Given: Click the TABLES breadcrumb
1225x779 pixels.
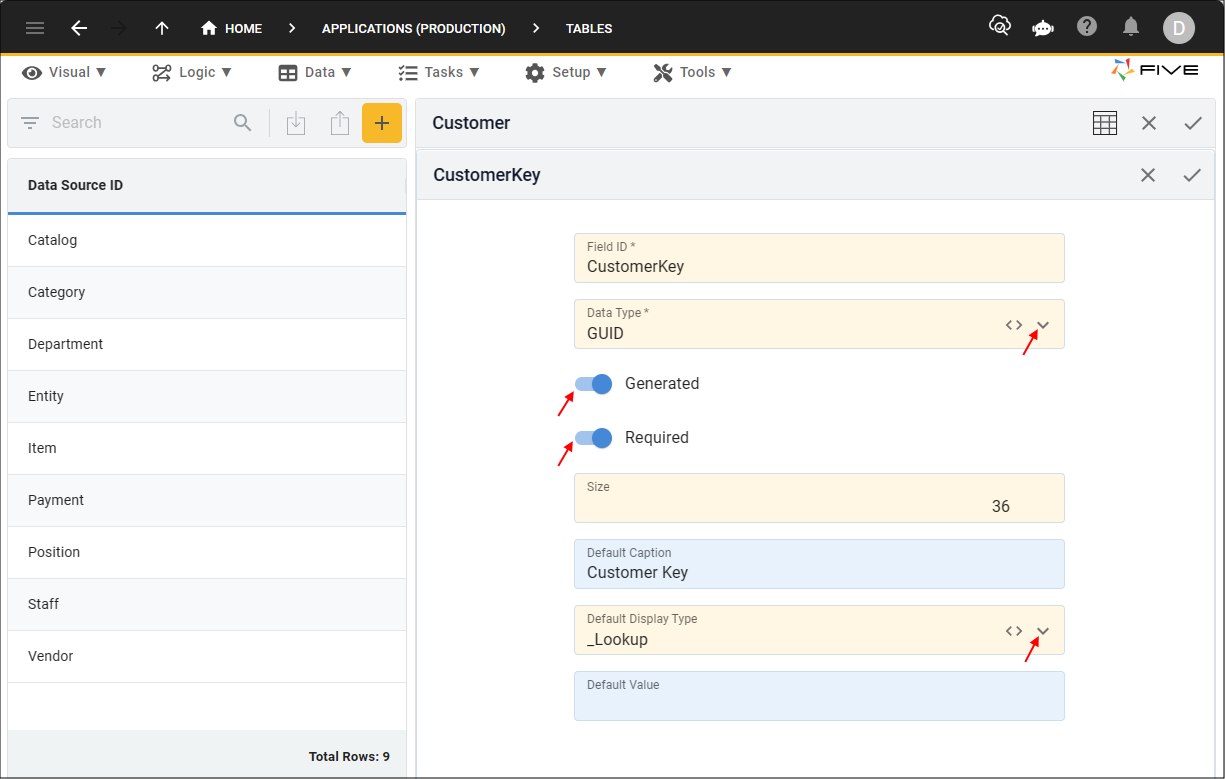Looking at the screenshot, I should click(589, 28).
